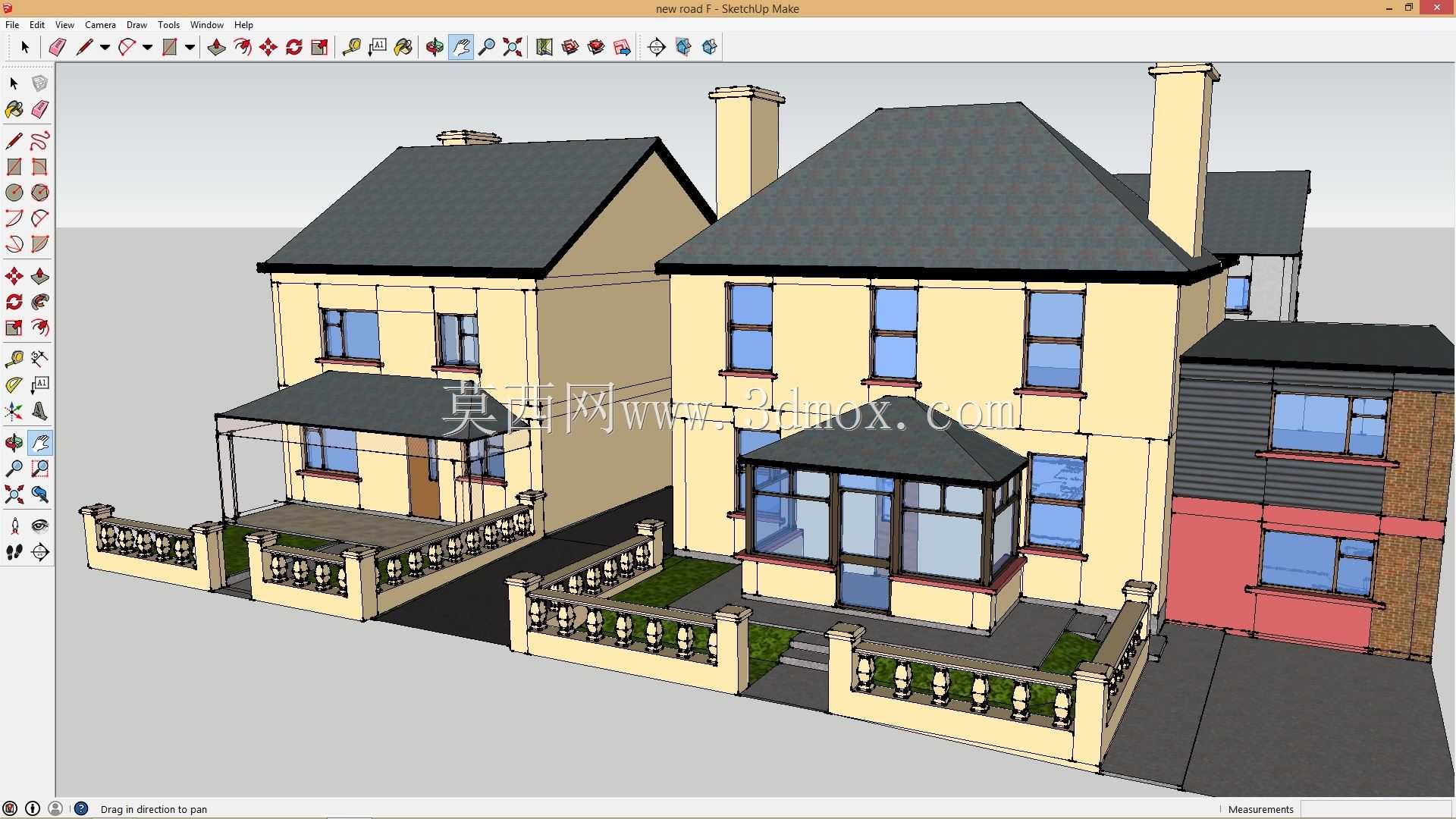1456x819 pixels.
Task: Select the Scale tool in top toolbar
Action: [x=320, y=47]
